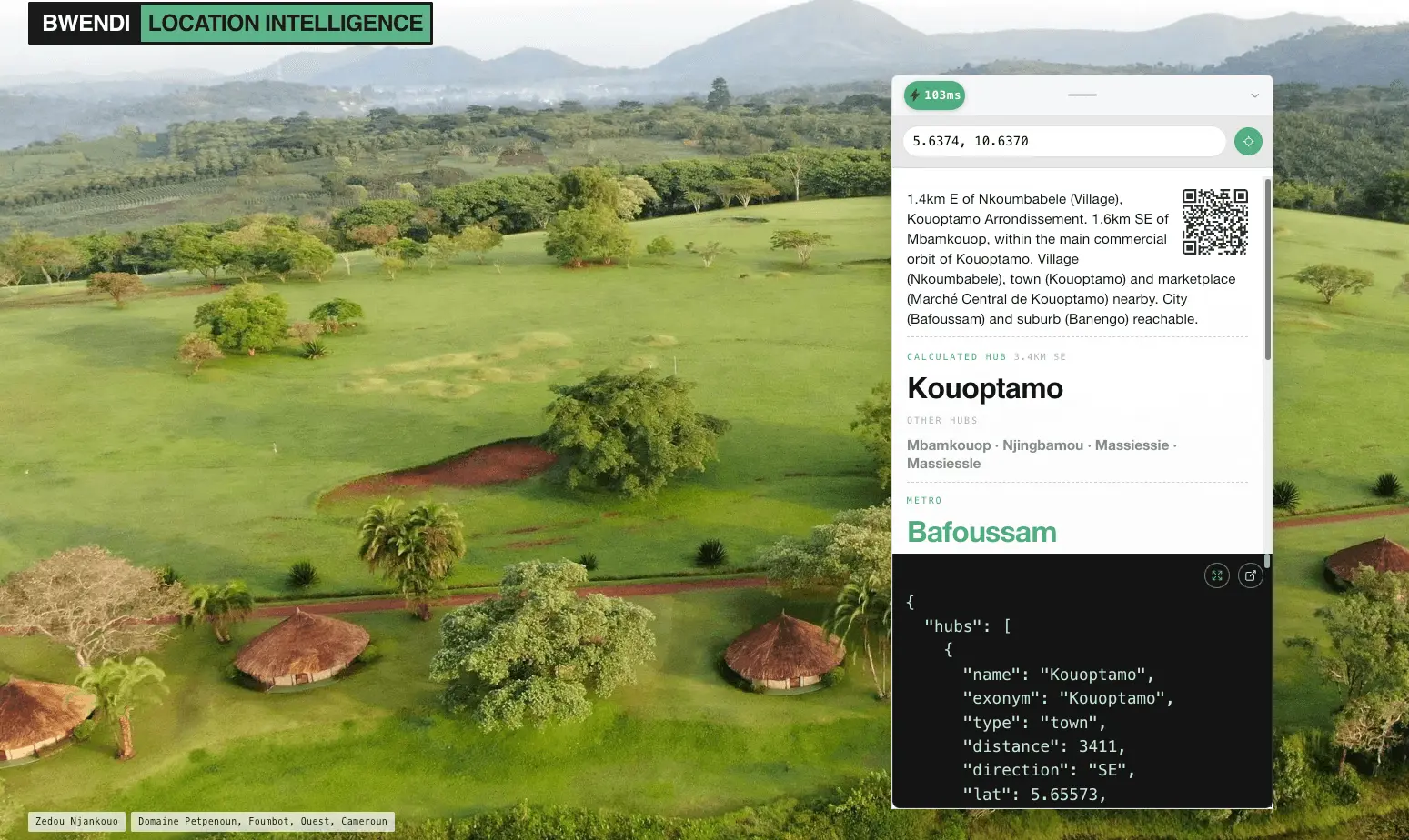Click the BWENDI logo
This screenshot has height=840, width=1409.
point(86,23)
